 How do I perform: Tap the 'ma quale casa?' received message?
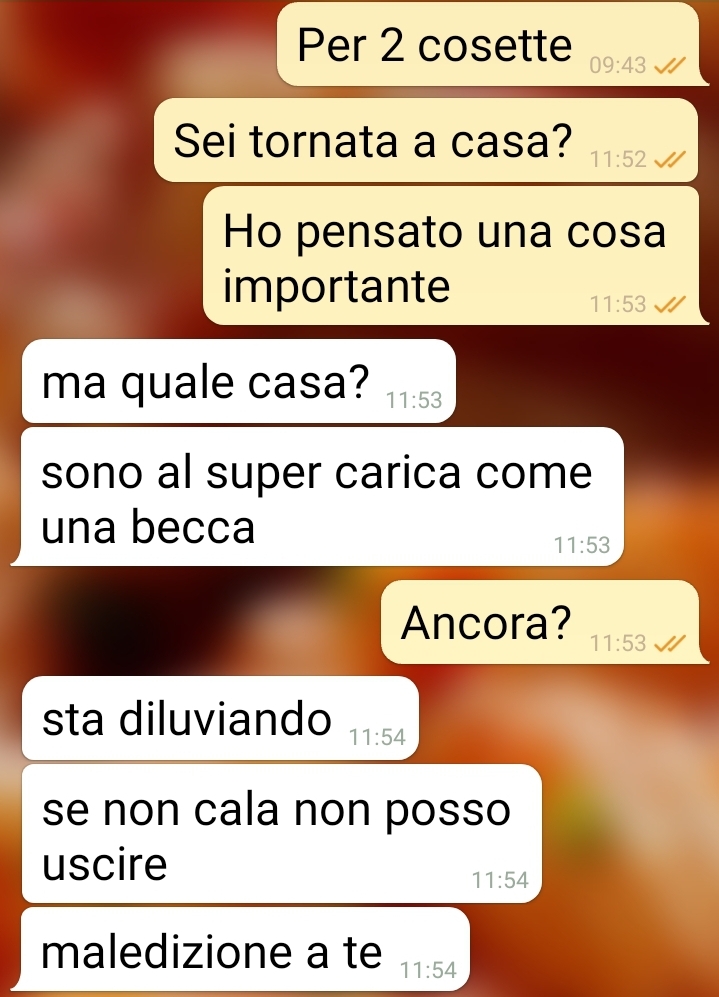239,382
